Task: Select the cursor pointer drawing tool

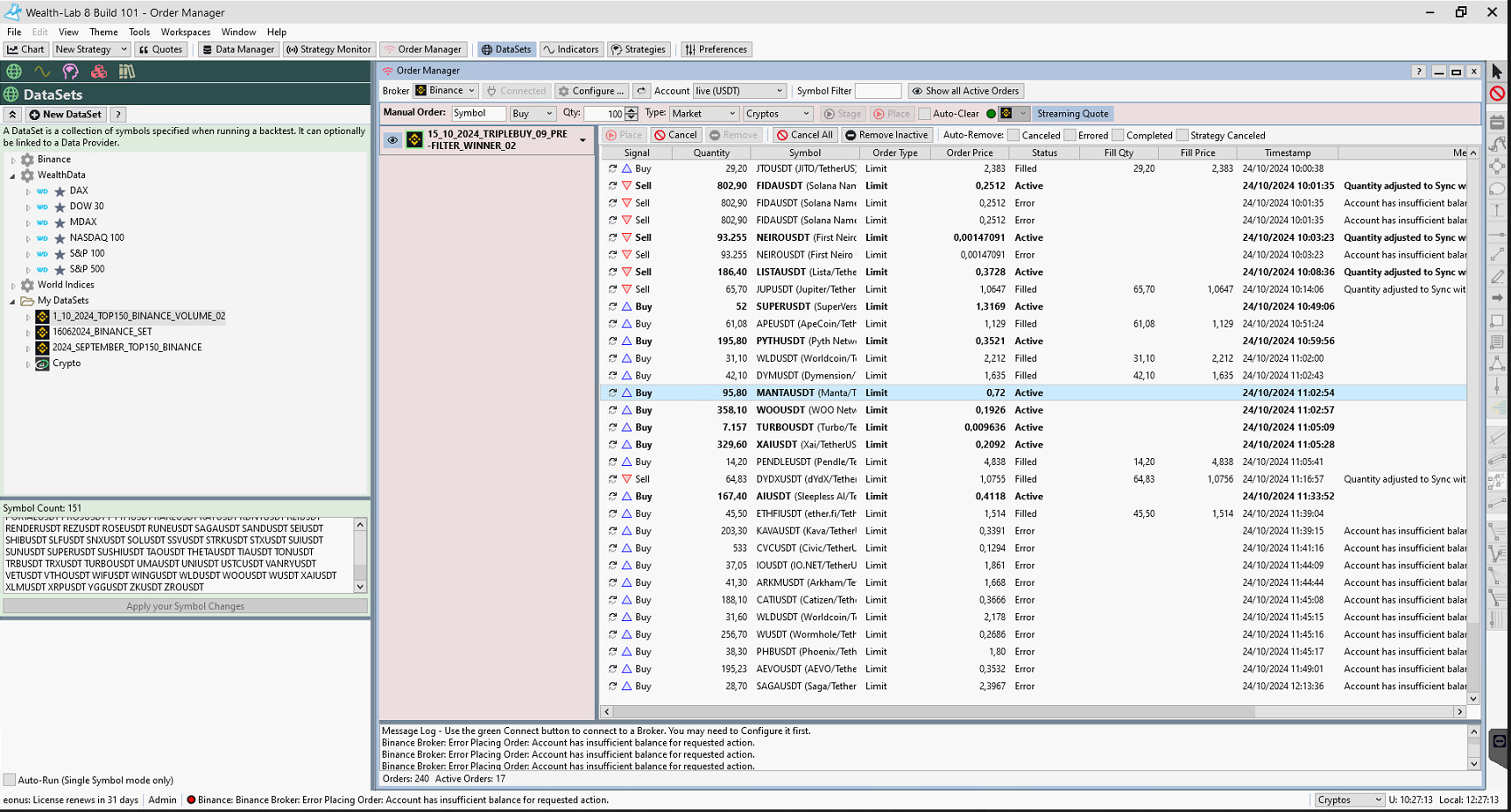Action: point(1497,72)
